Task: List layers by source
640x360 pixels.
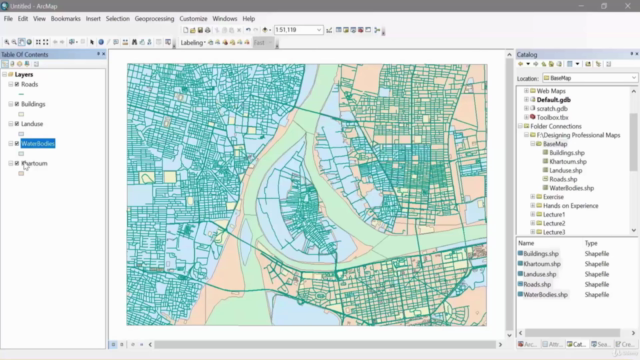Action: coord(12,64)
